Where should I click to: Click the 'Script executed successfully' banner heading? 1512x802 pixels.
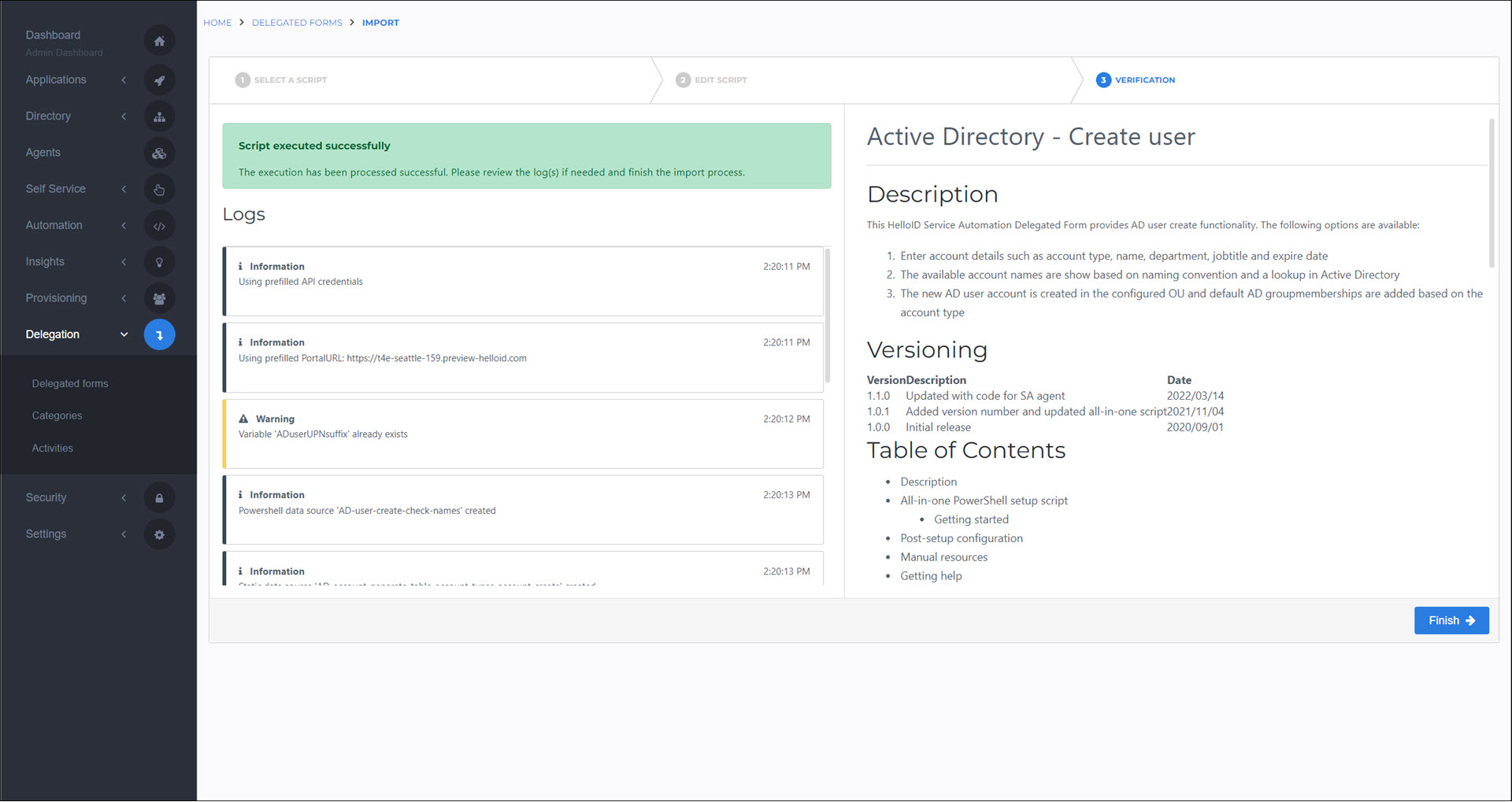coord(314,146)
